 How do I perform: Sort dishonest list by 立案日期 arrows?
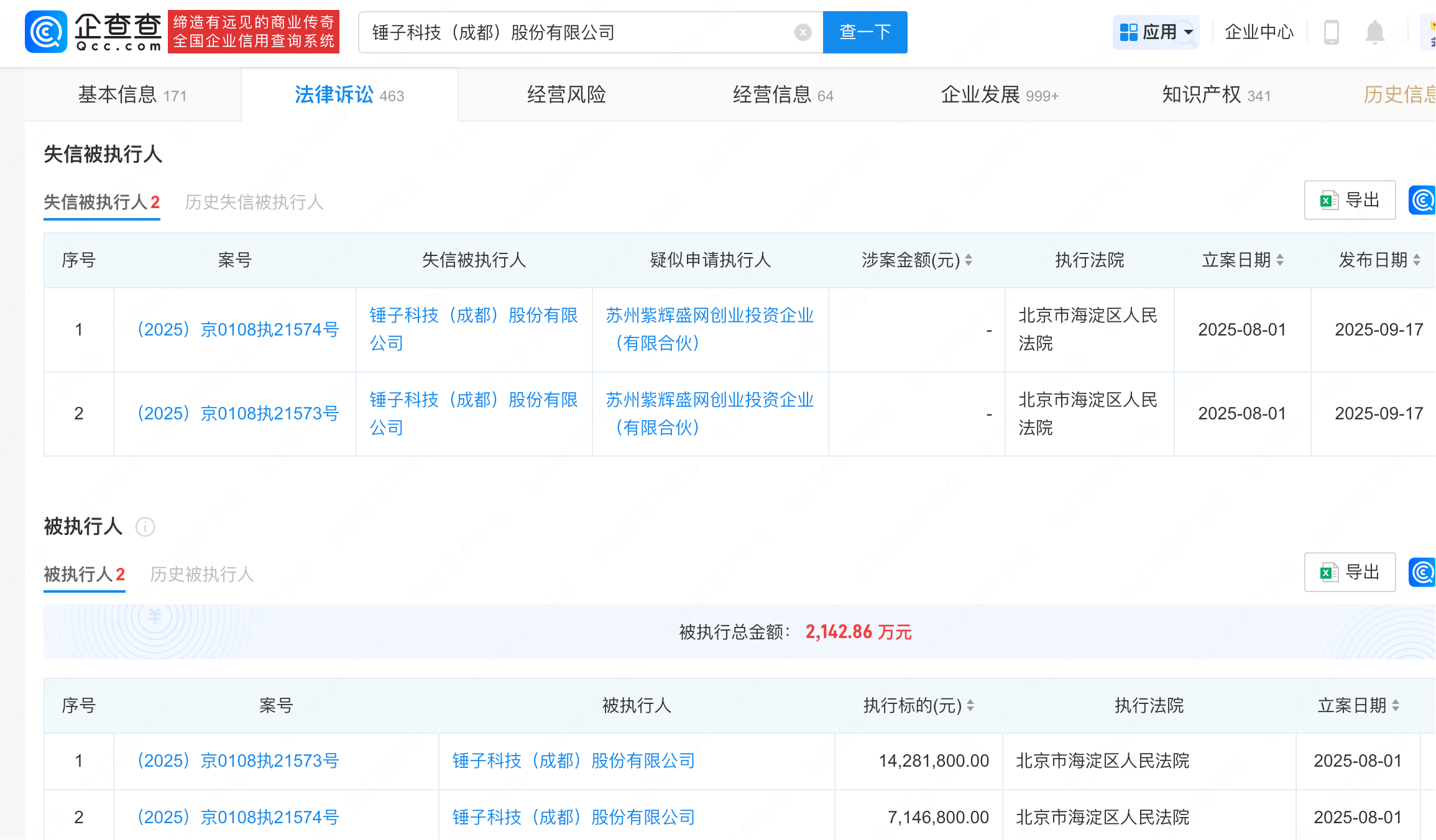(1280, 260)
